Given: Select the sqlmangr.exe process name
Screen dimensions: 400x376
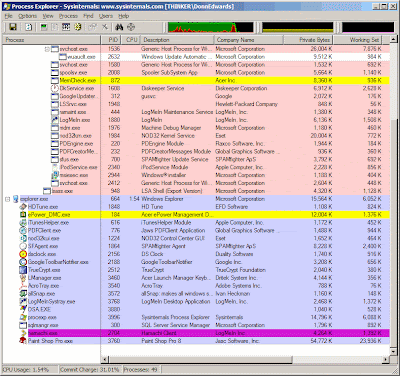Looking at the screenshot, I should click(x=43, y=325).
